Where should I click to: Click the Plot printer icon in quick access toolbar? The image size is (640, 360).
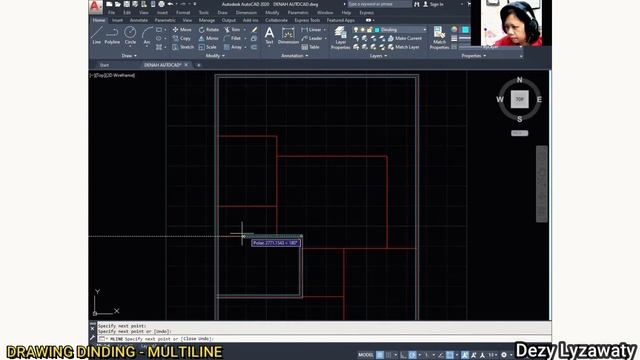(x=162, y=4)
